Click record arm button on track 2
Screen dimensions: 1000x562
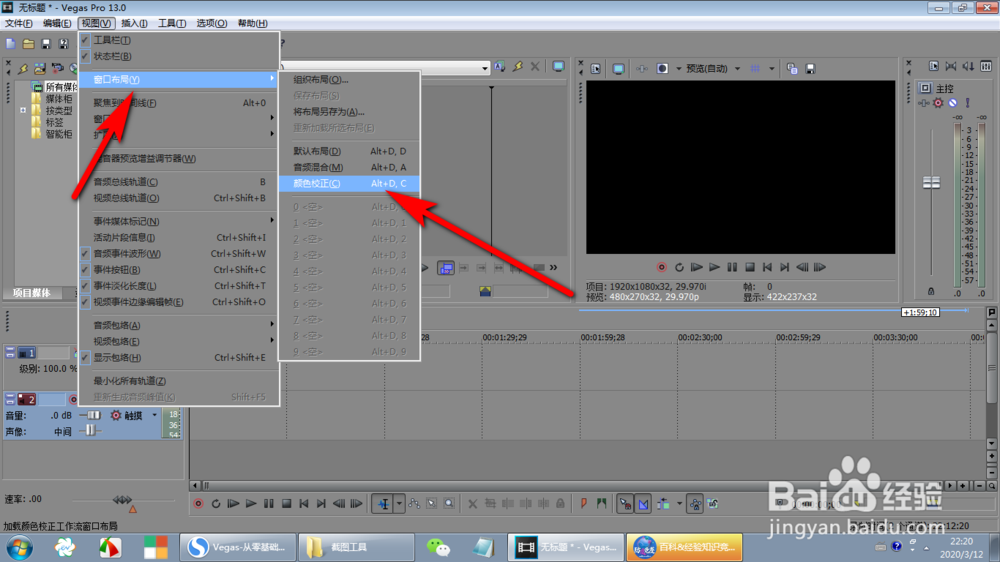(73, 399)
